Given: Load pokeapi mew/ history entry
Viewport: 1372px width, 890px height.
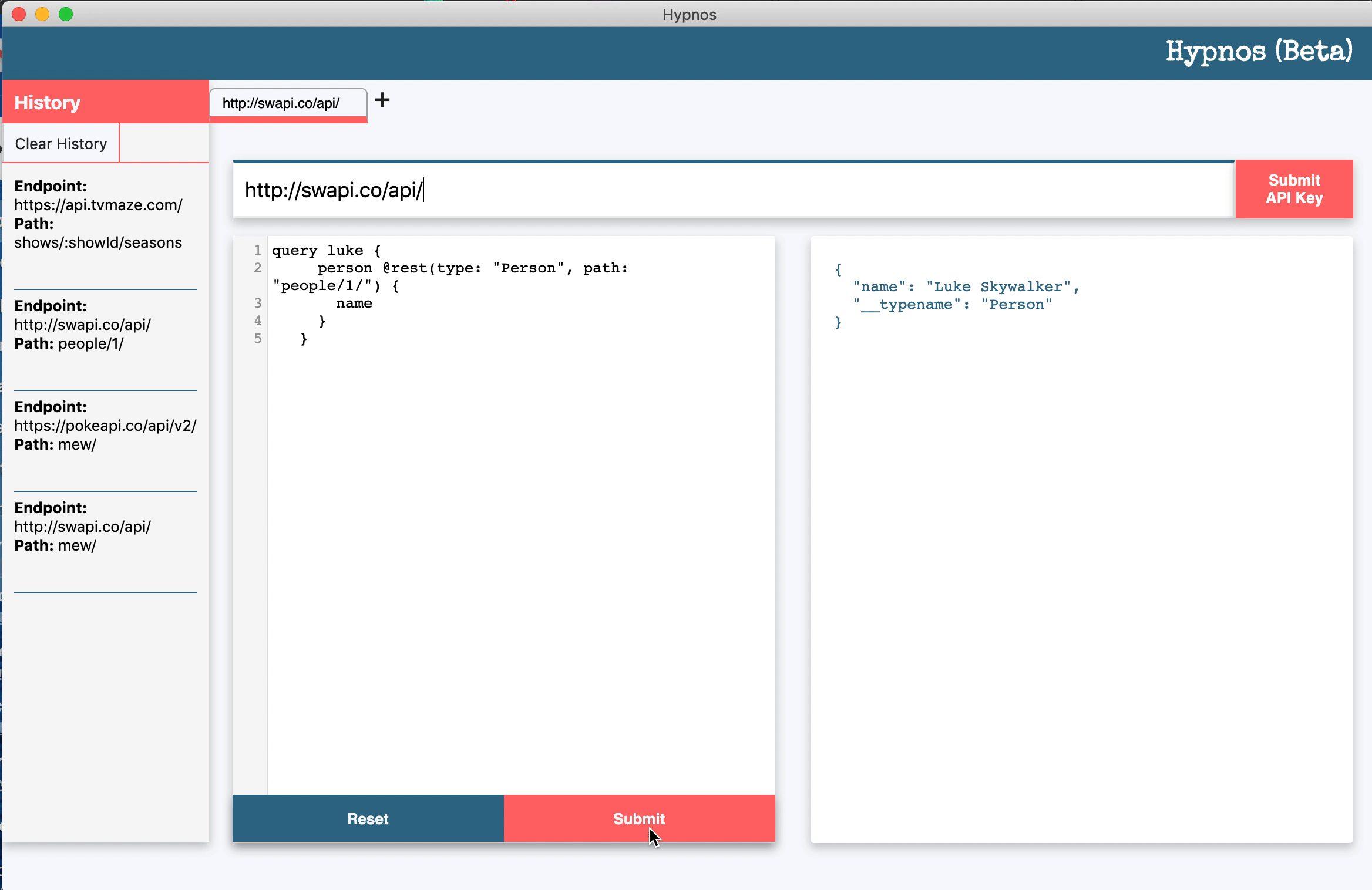Looking at the screenshot, I should [105, 426].
